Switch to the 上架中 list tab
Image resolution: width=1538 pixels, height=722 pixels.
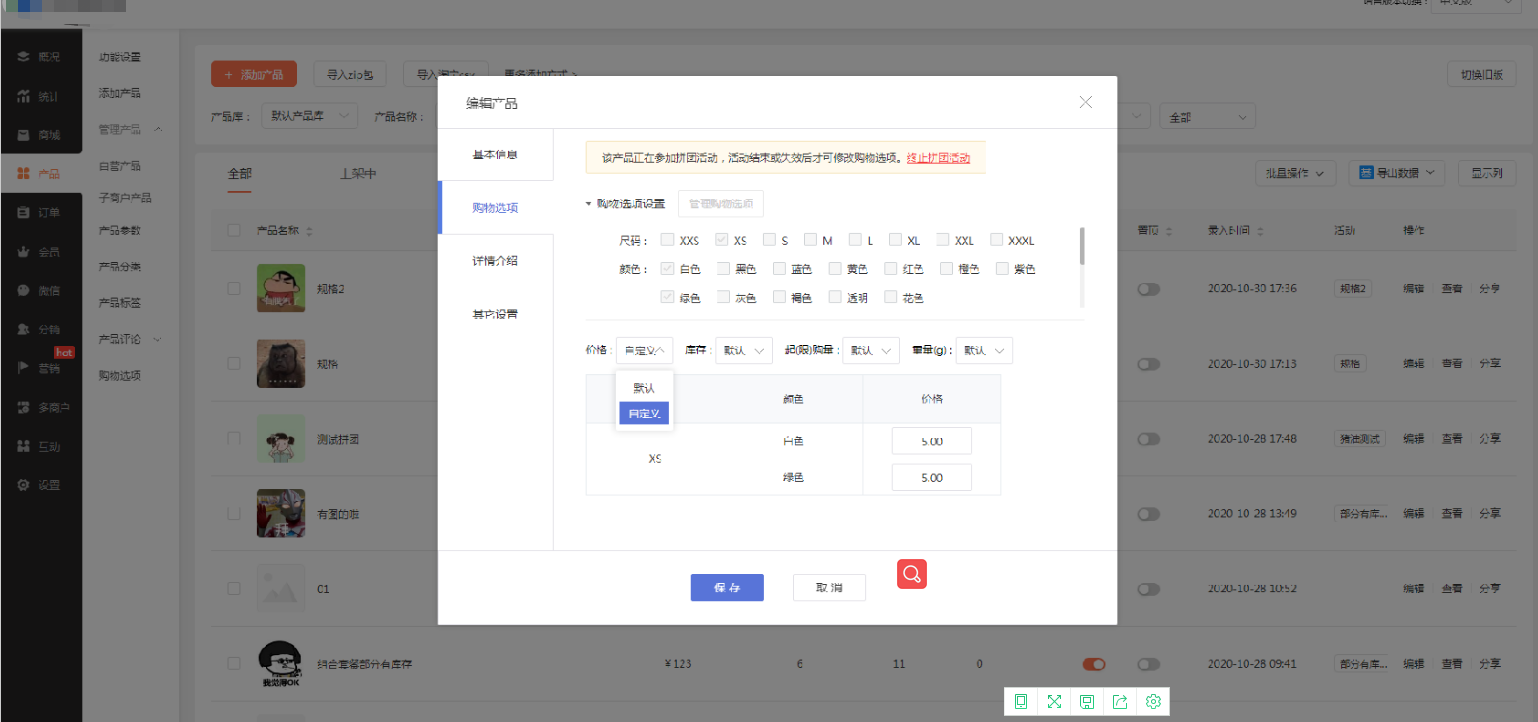point(357,173)
